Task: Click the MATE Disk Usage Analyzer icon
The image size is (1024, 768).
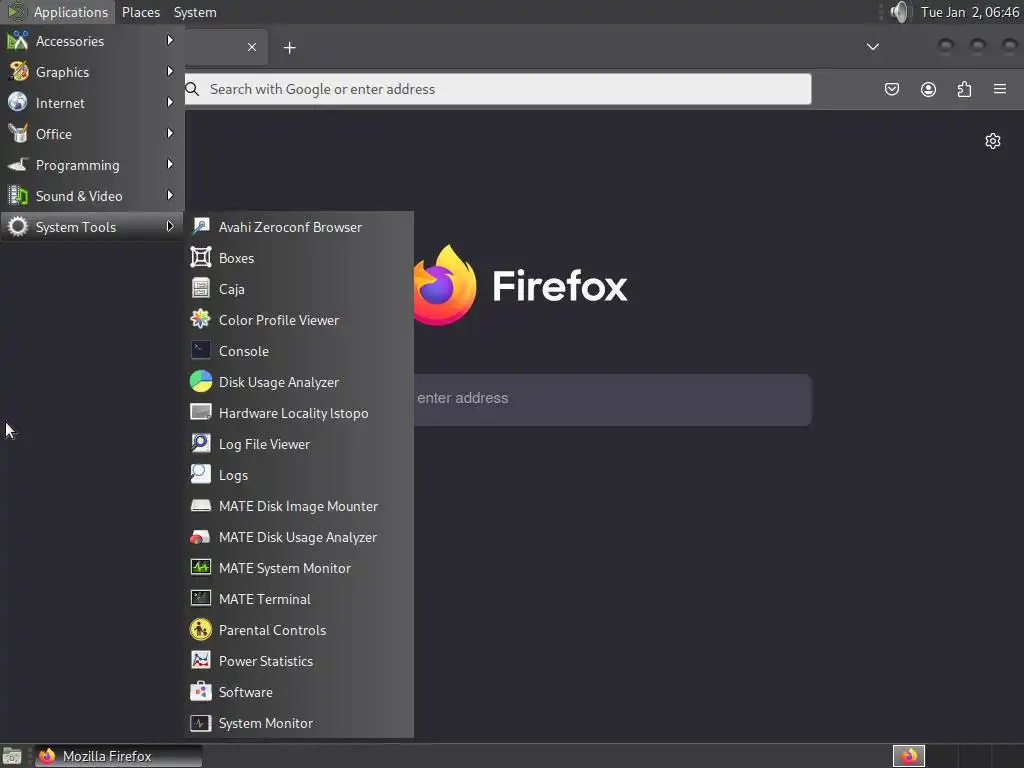Action: tap(200, 536)
